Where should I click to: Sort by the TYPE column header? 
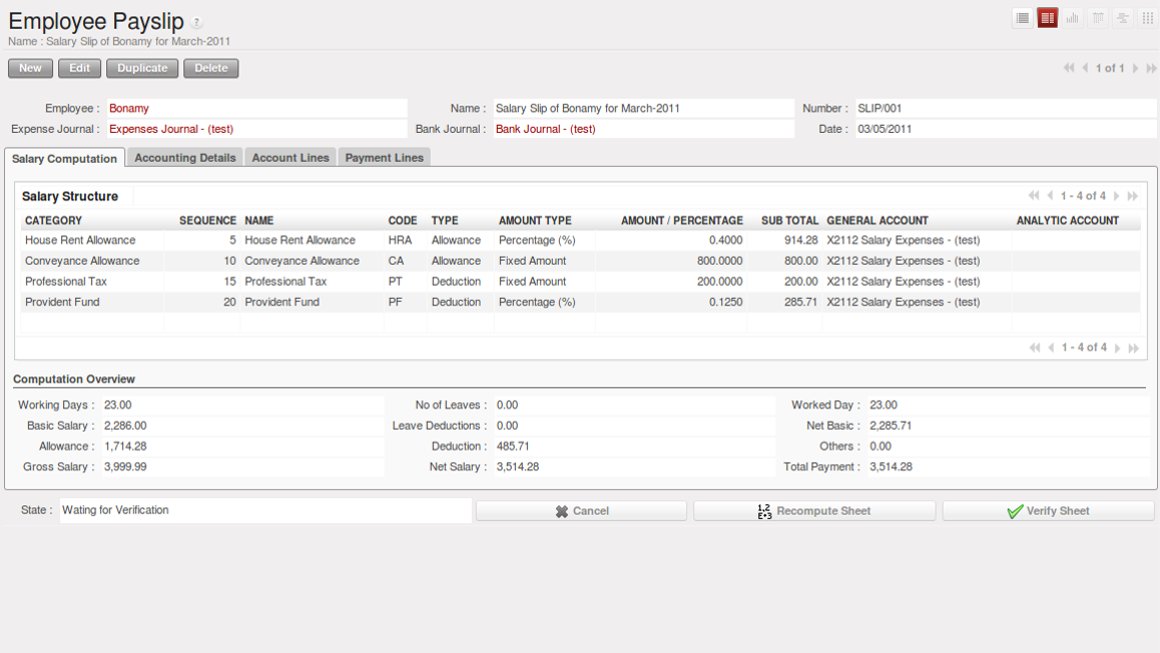click(x=445, y=220)
